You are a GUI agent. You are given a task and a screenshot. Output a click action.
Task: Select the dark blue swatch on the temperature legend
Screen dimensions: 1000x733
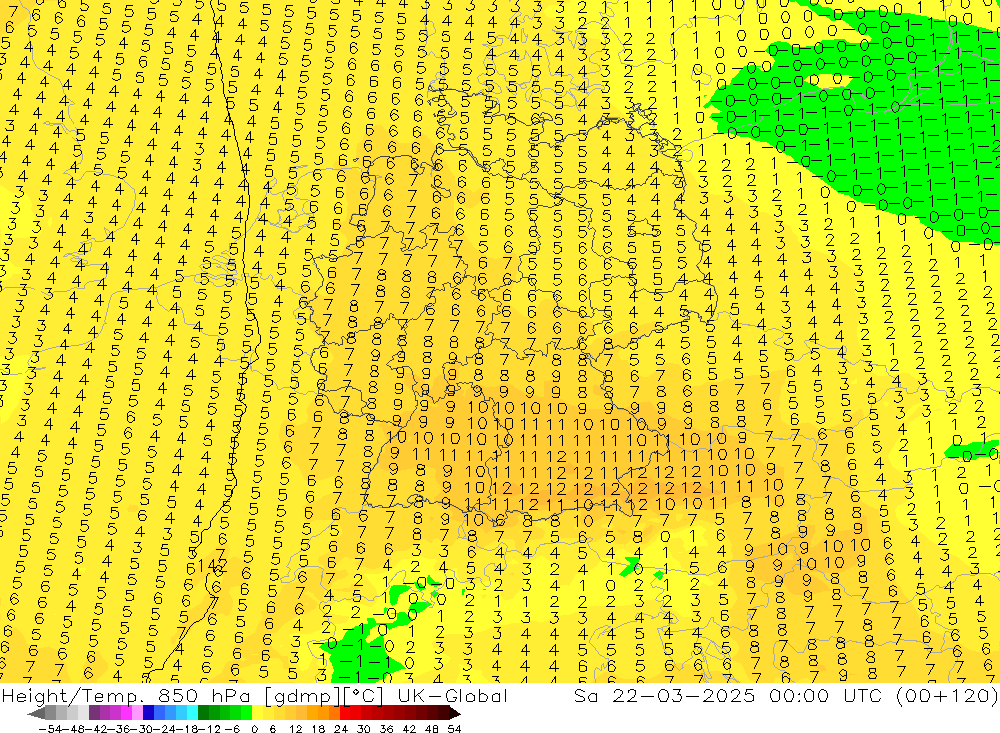[149, 713]
